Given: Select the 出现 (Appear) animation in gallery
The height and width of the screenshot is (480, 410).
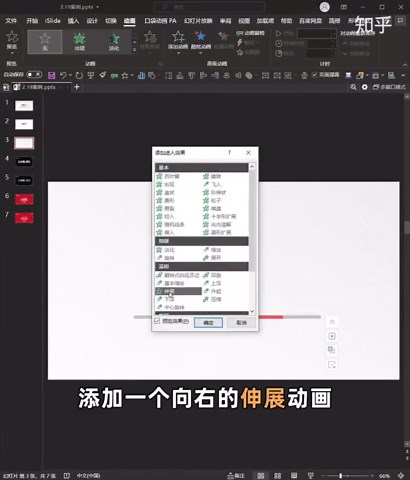Looking at the screenshot, I should coord(79,42).
